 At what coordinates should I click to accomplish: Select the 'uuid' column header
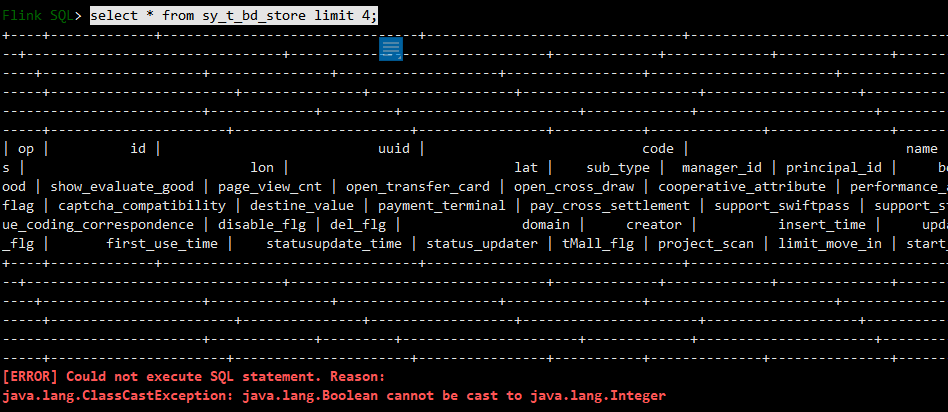394,149
